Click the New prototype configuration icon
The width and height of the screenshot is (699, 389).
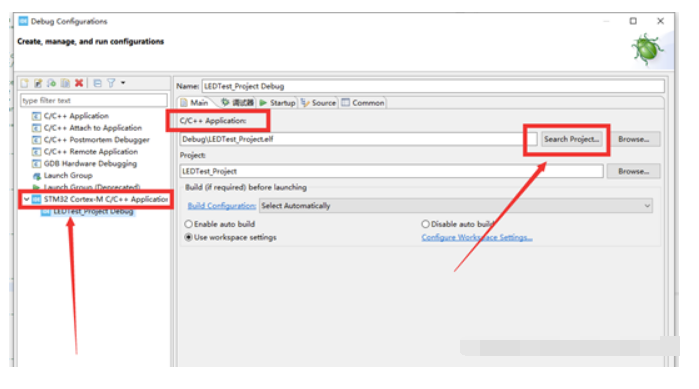38,83
